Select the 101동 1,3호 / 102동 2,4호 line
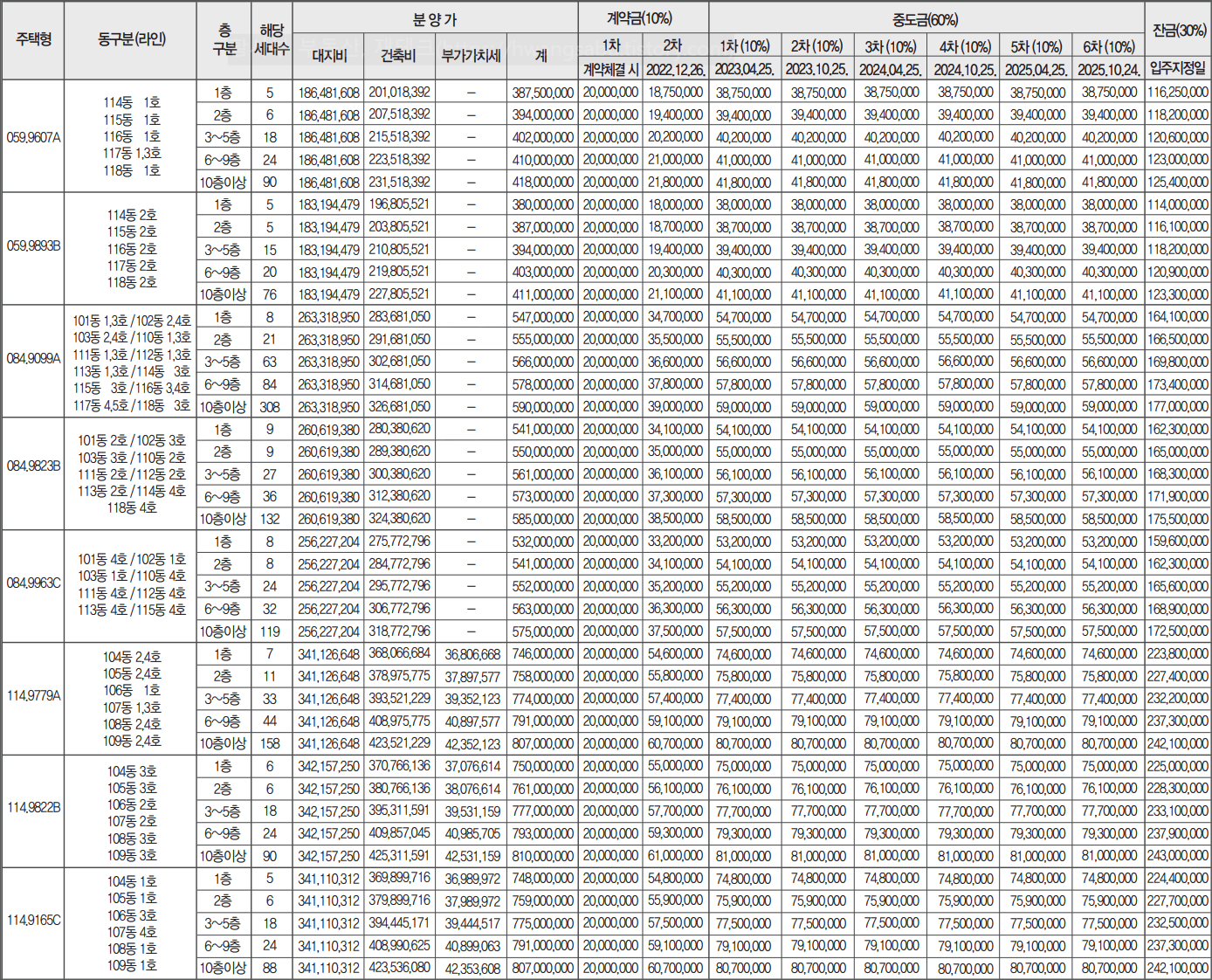 point(132,321)
